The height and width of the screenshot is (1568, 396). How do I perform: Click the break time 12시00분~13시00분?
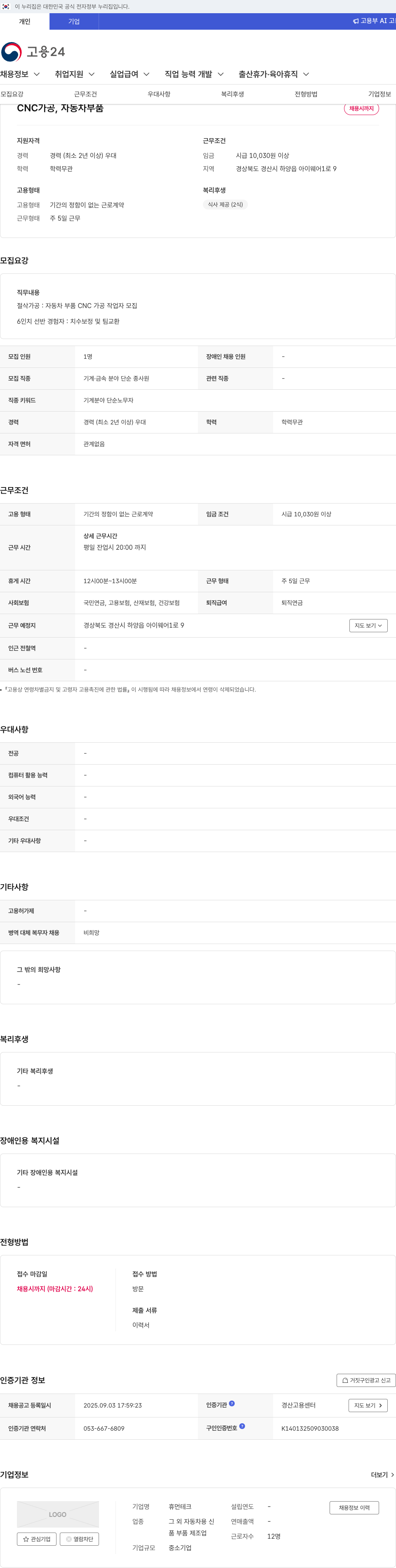click(110, 582)
